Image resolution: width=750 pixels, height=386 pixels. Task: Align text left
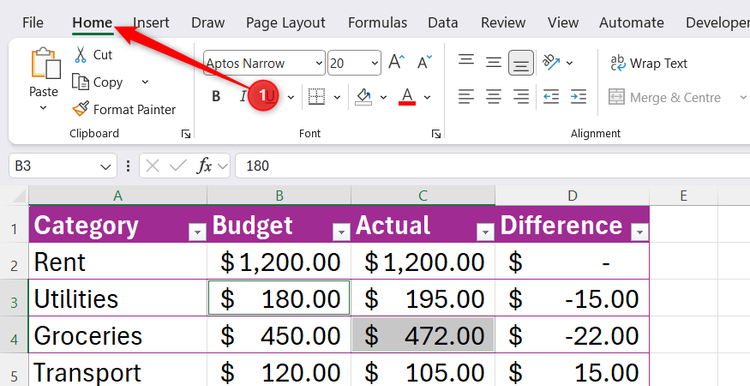(x=466, y=97)
